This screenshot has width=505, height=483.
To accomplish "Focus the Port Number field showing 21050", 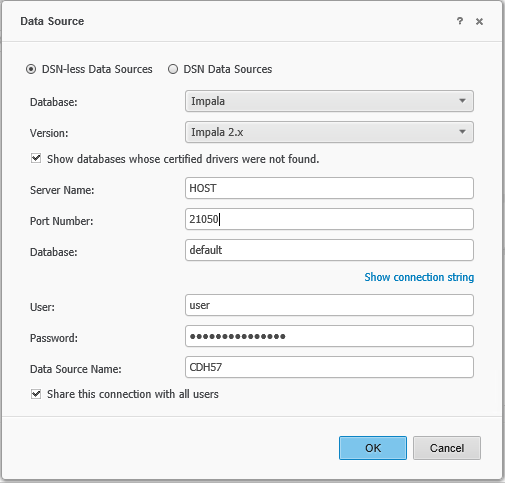I will pyautogui.click(x=329, y=219).
